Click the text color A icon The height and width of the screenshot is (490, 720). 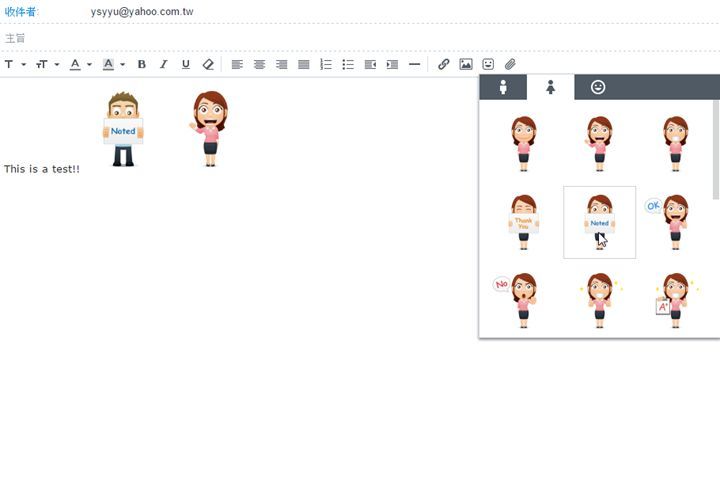pos(75,64)
